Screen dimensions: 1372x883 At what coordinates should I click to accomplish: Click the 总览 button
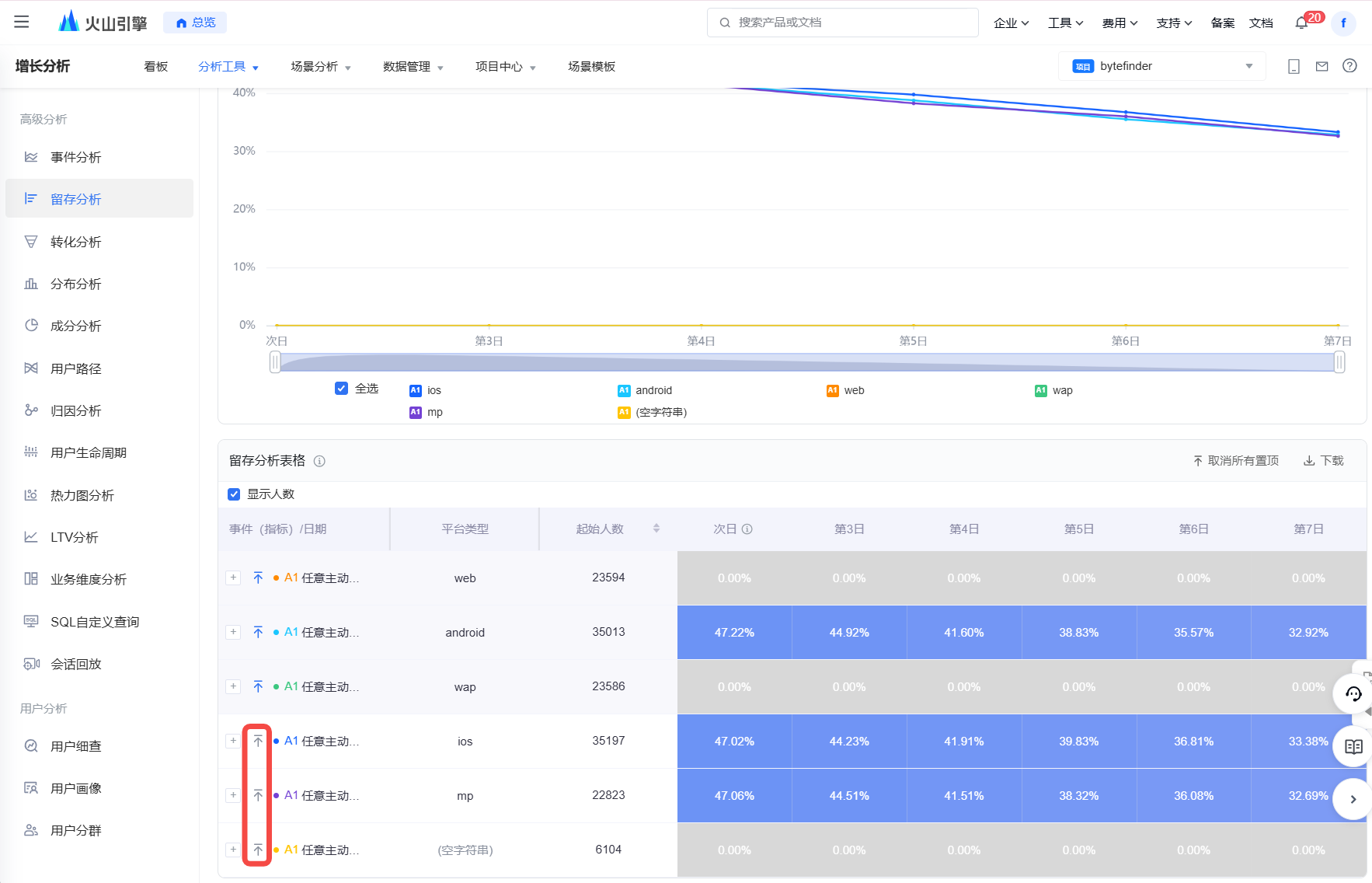(x=195, y=23)
